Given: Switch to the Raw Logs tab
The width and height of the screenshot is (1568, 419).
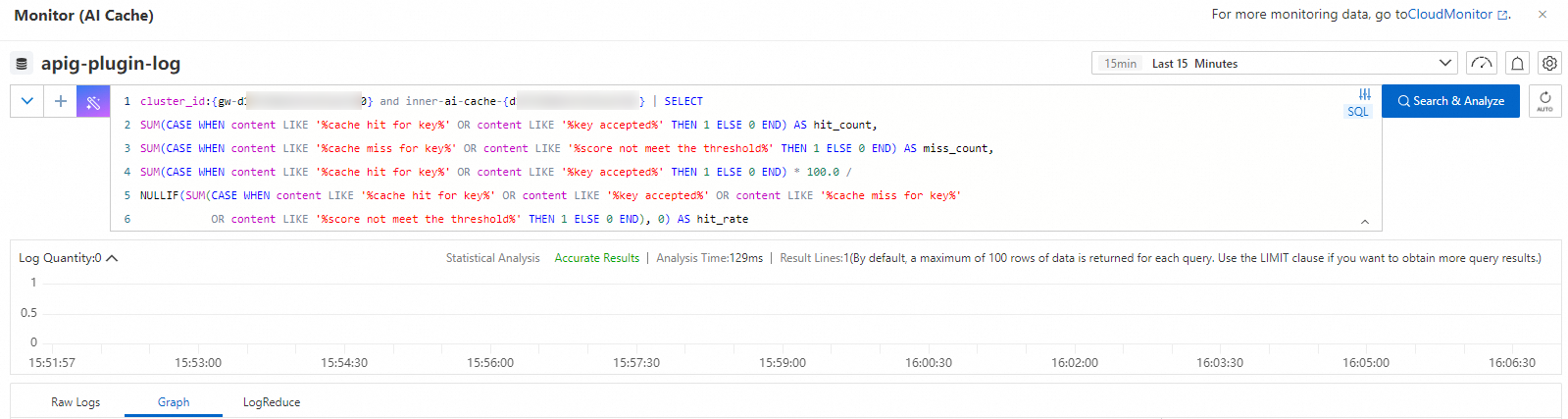Looking at the screenshot, I should pos(76,402).
